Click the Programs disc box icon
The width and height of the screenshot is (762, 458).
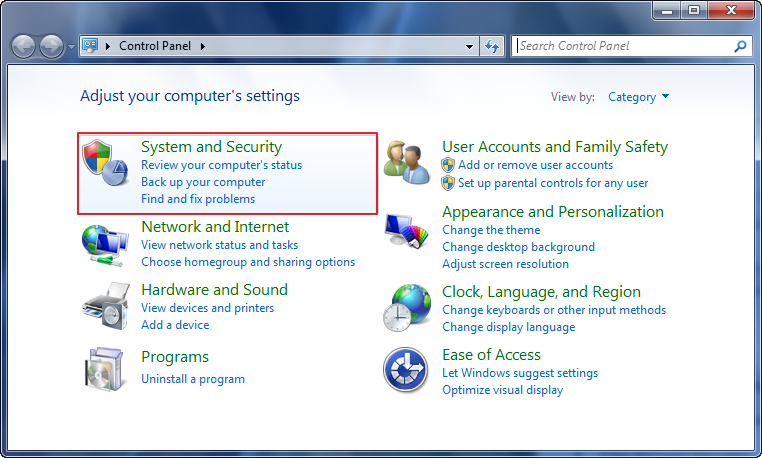point(105,369)
